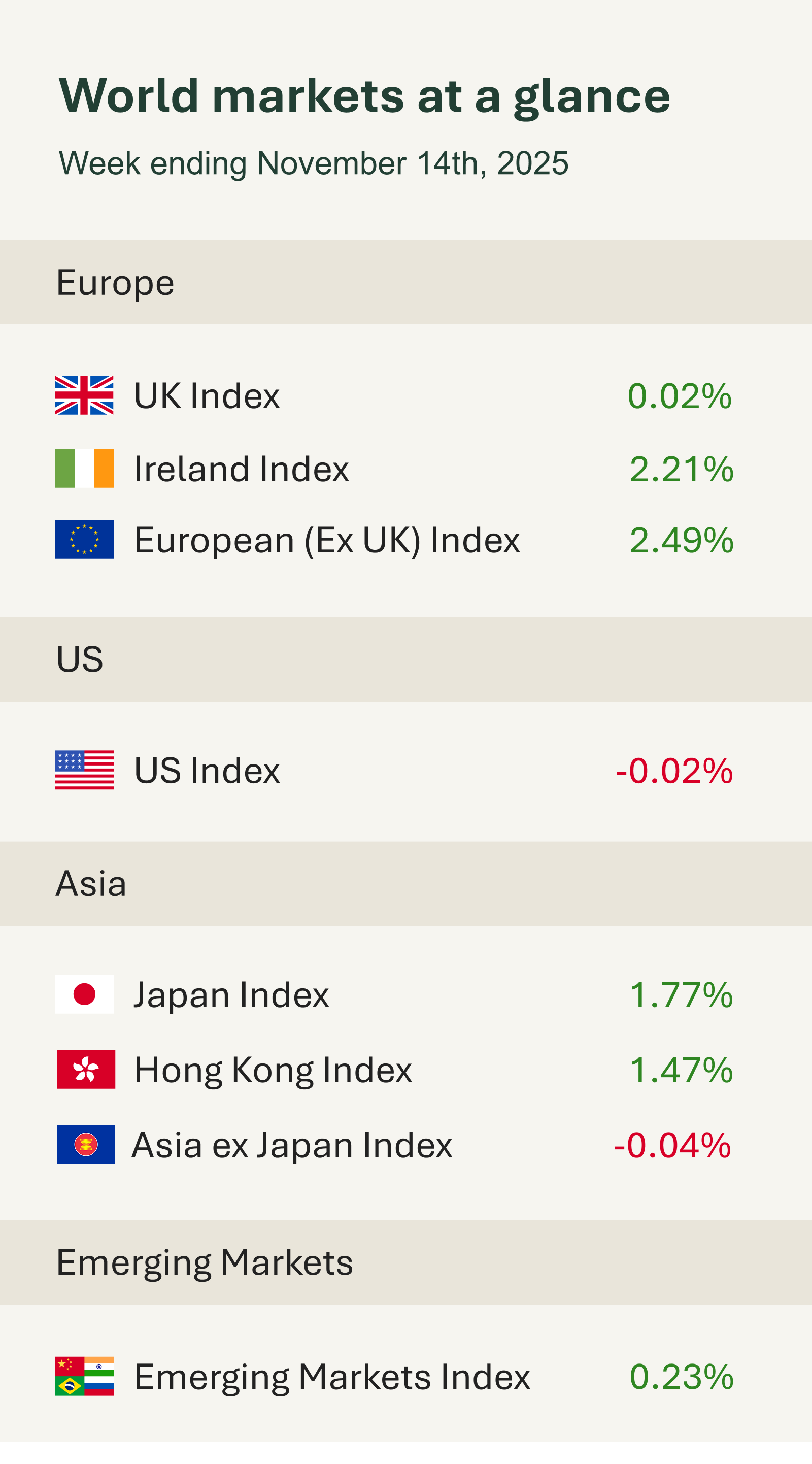
Task: Click the Asia ex Japan emblem icon
Action: (x=86, y=1144)
